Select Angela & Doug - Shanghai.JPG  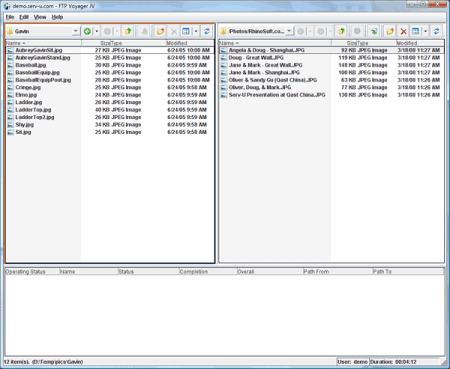click(x=267, y=50)
